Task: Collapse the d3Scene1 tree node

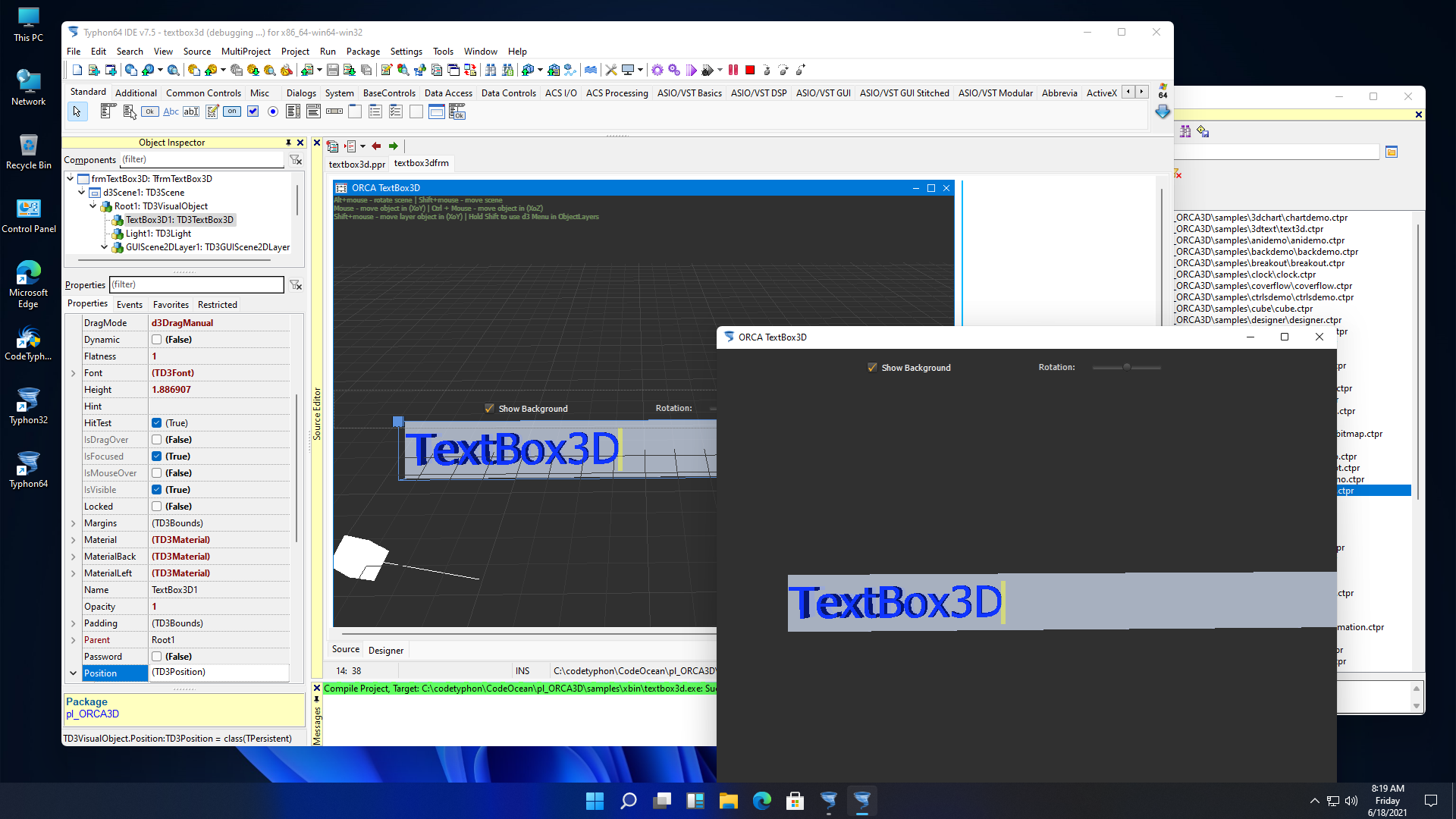Action: [x=82, y=193]
